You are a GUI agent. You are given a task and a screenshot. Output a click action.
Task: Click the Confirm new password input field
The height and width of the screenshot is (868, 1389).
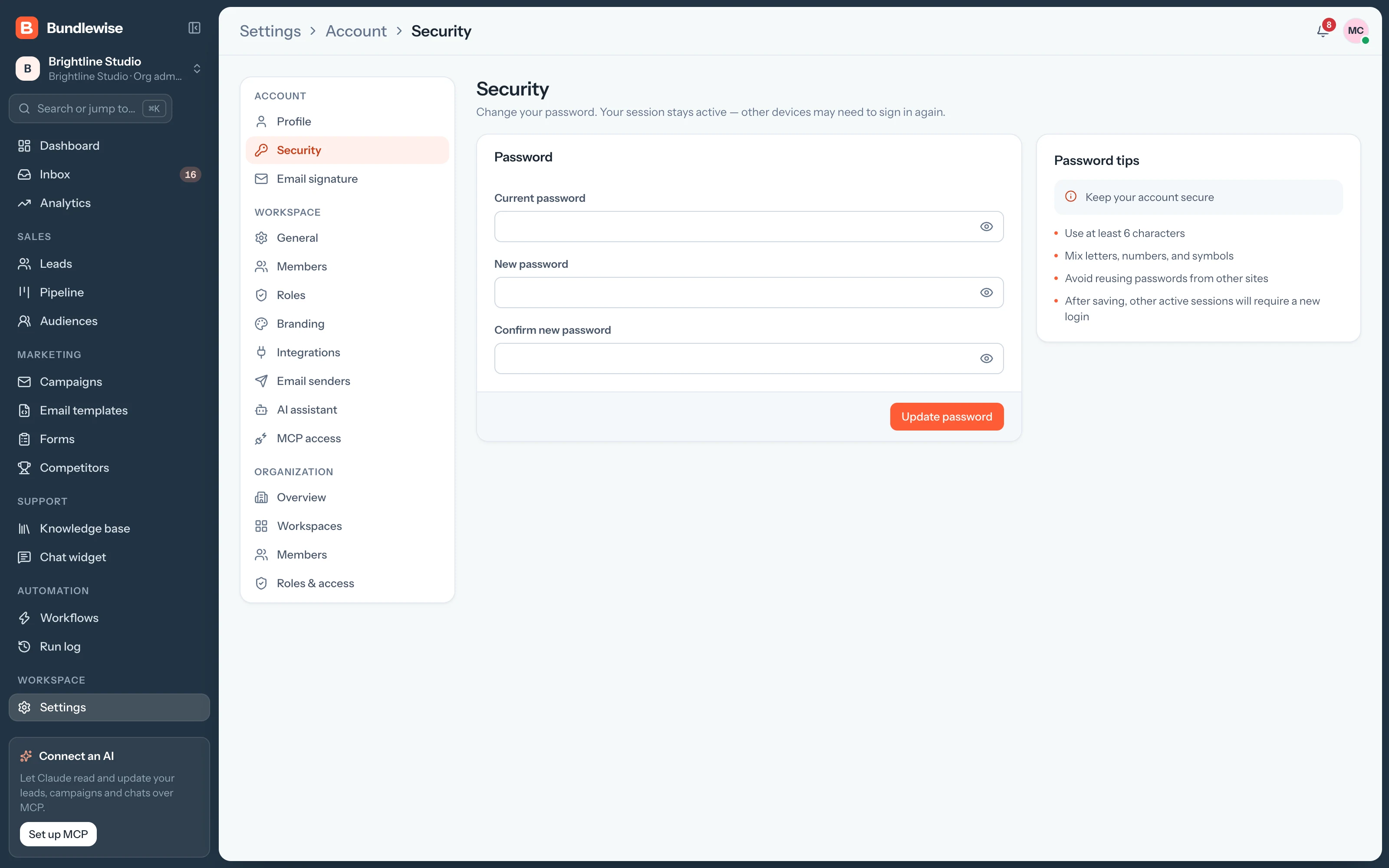pos(748,359)
